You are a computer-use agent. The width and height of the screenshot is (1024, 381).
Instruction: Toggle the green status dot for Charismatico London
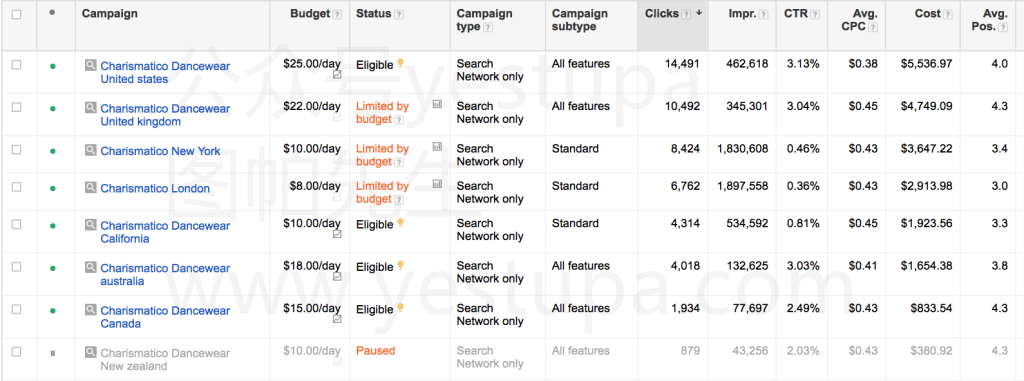coord(53,189)
